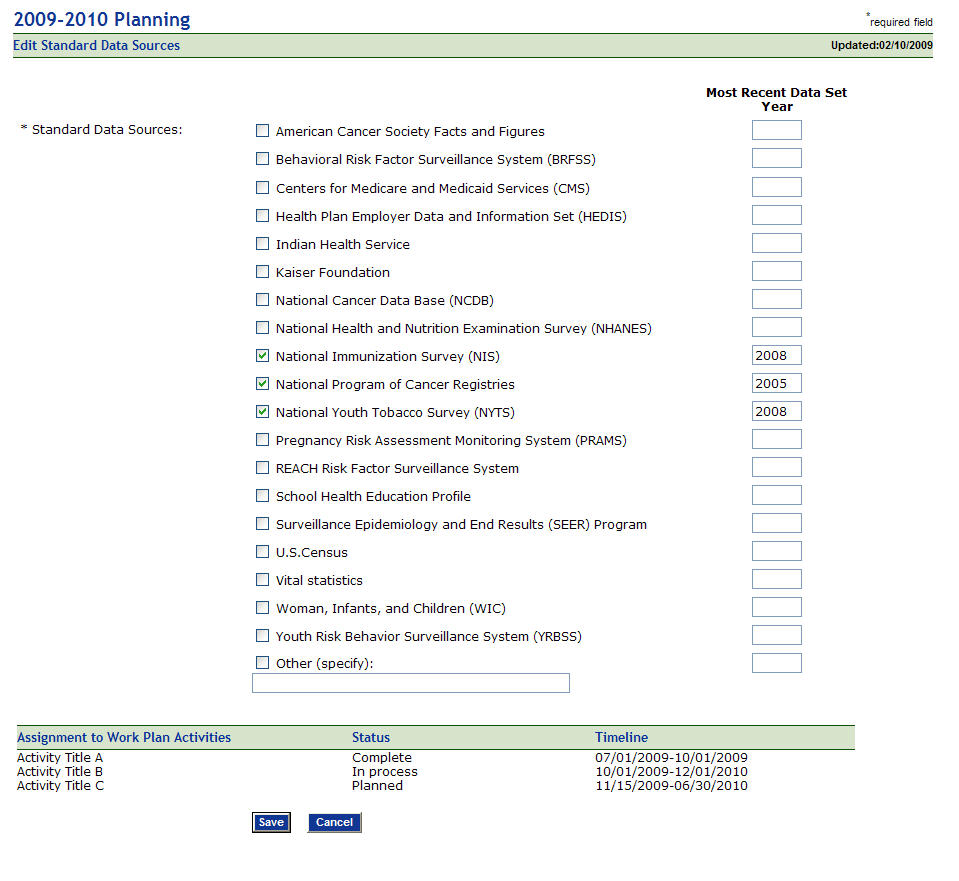This screenshot has width=959, height=881.
Task: Tick the Kaiser Foundation checkbox
Action: [x=262, y=271]
